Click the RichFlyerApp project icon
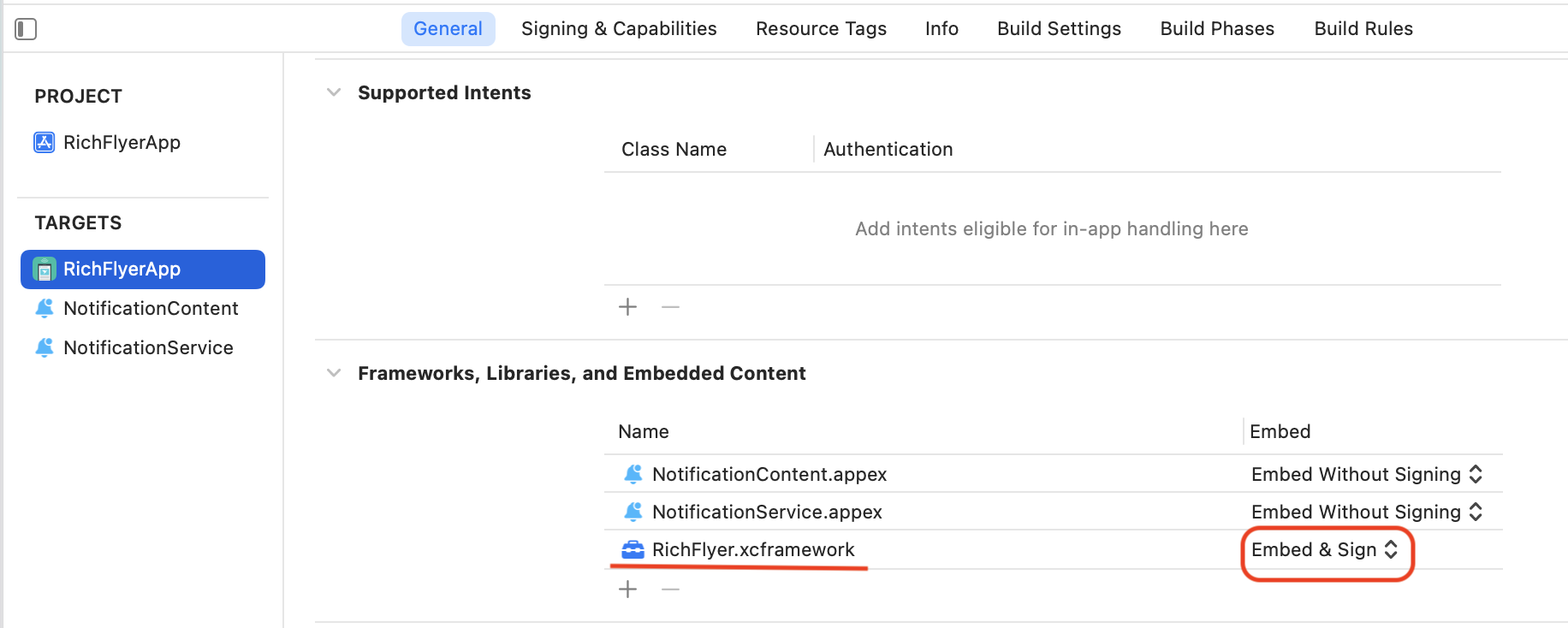 [x=45, y=142]
